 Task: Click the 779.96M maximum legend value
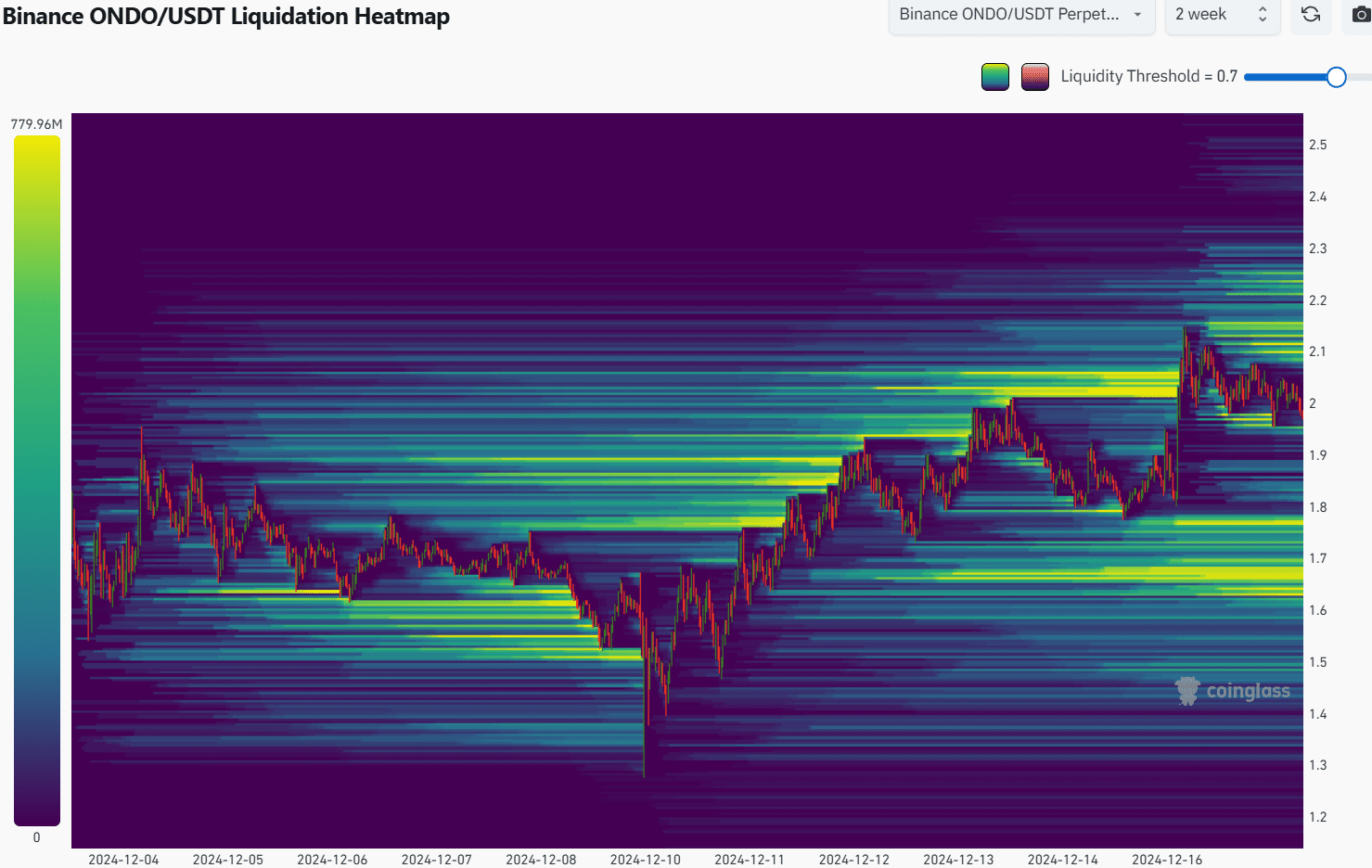(x=37, y=124)
